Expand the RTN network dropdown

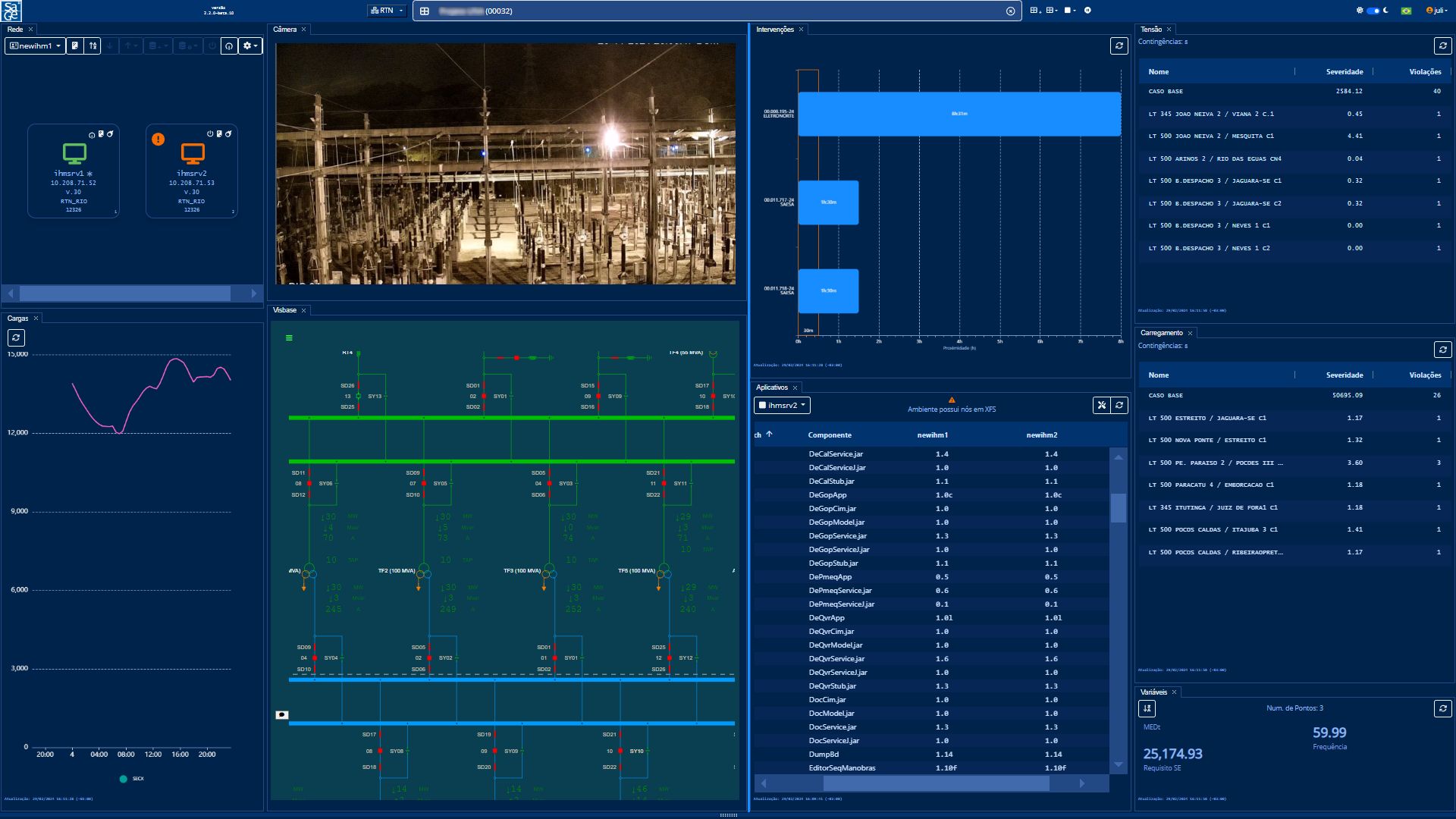coord(387,11)
